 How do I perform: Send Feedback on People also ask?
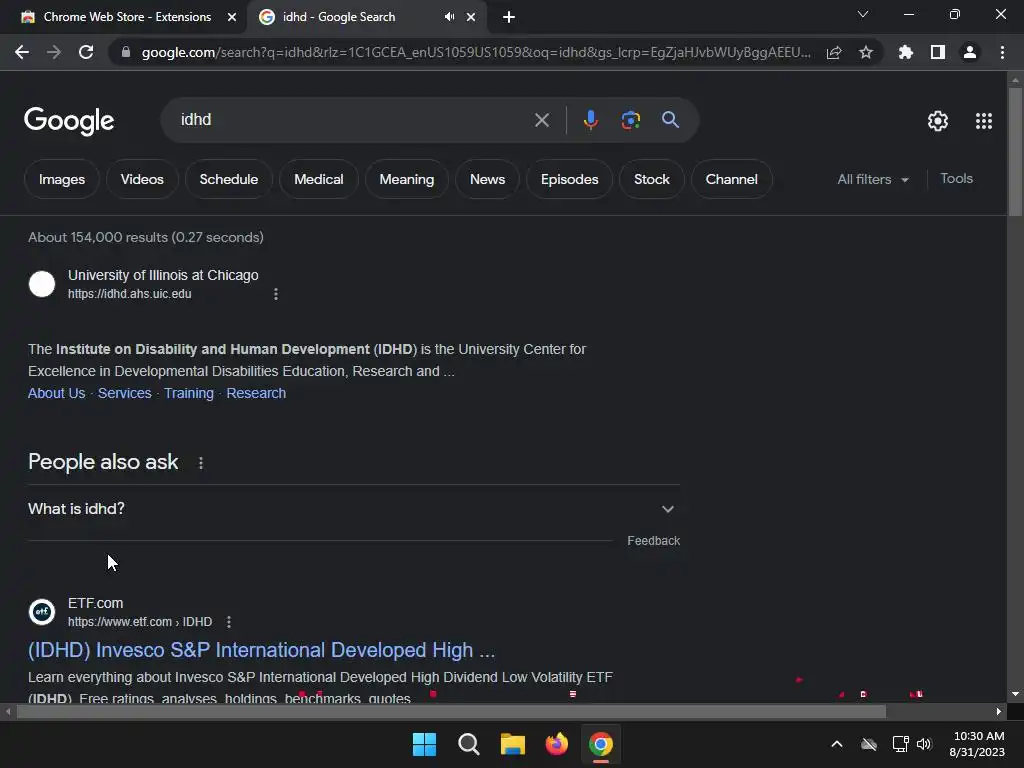click(654, 541)
